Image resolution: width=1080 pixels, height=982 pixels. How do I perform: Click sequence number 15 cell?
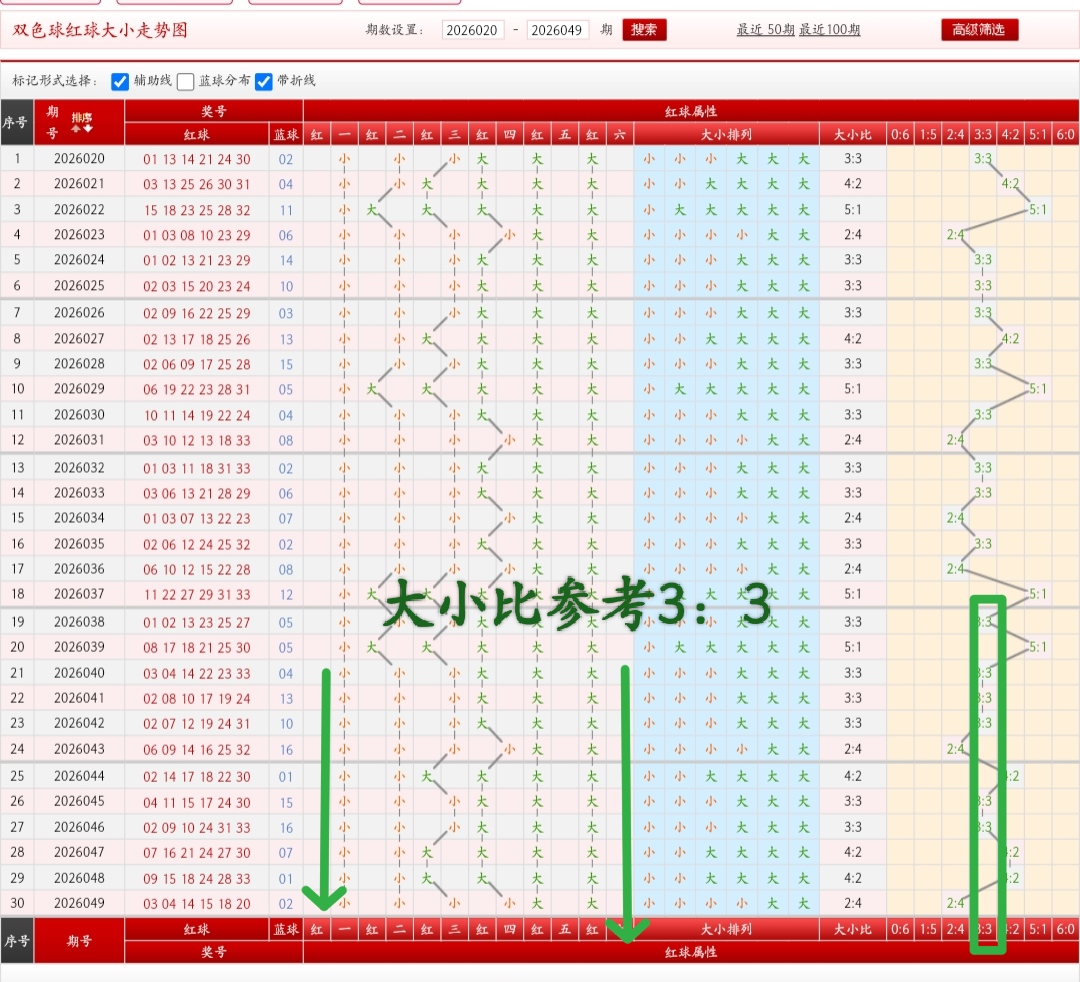point(17,518)
